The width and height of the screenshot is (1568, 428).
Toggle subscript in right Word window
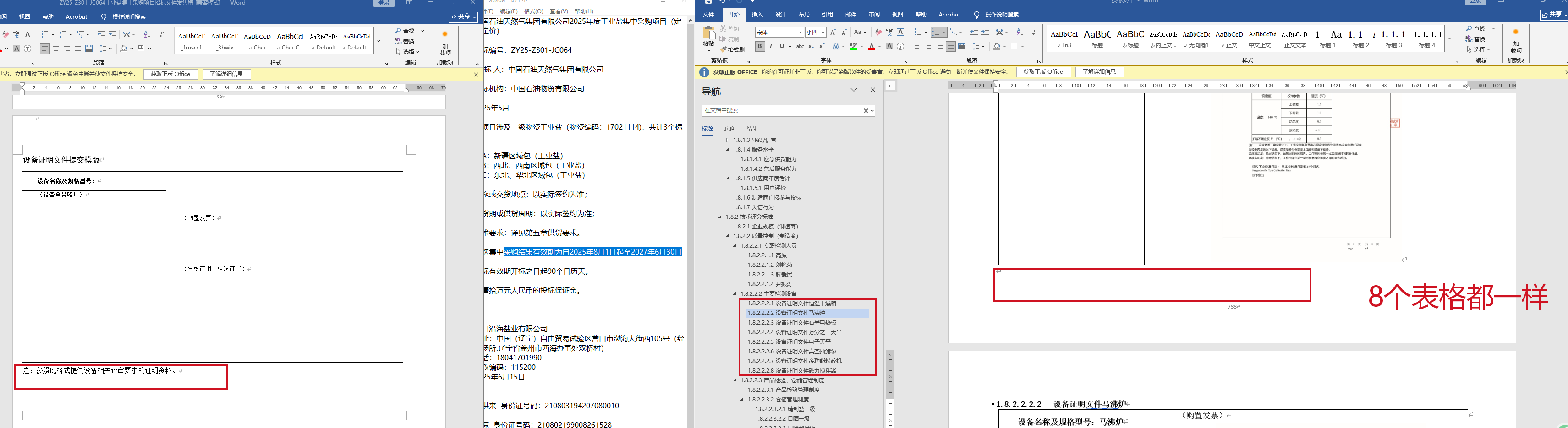pos(811,46)
